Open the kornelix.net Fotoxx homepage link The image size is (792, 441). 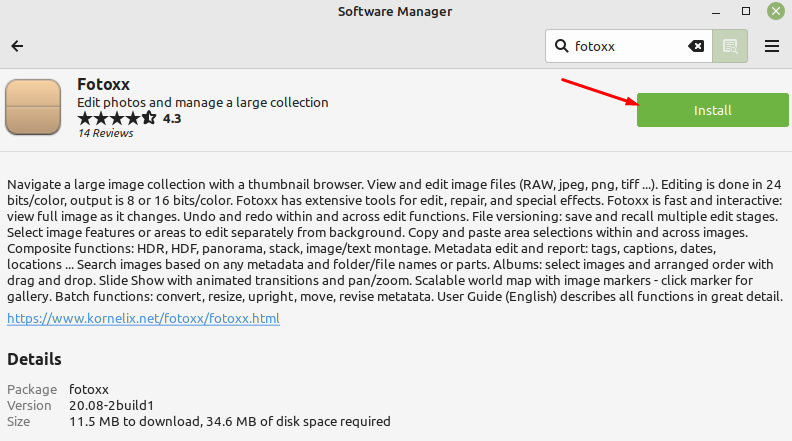point(143,318)
